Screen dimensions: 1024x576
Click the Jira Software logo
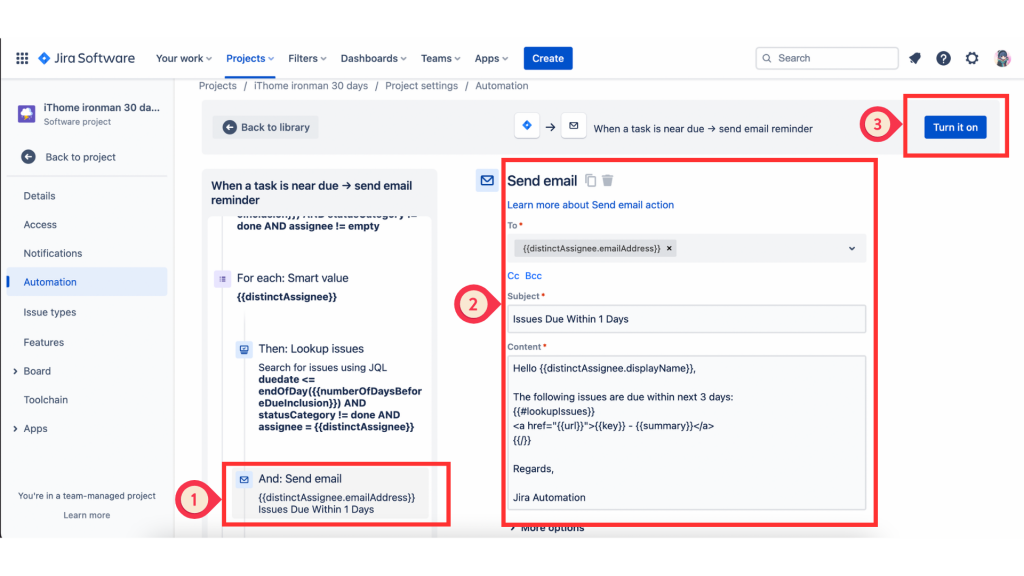[x=86, y=58]
